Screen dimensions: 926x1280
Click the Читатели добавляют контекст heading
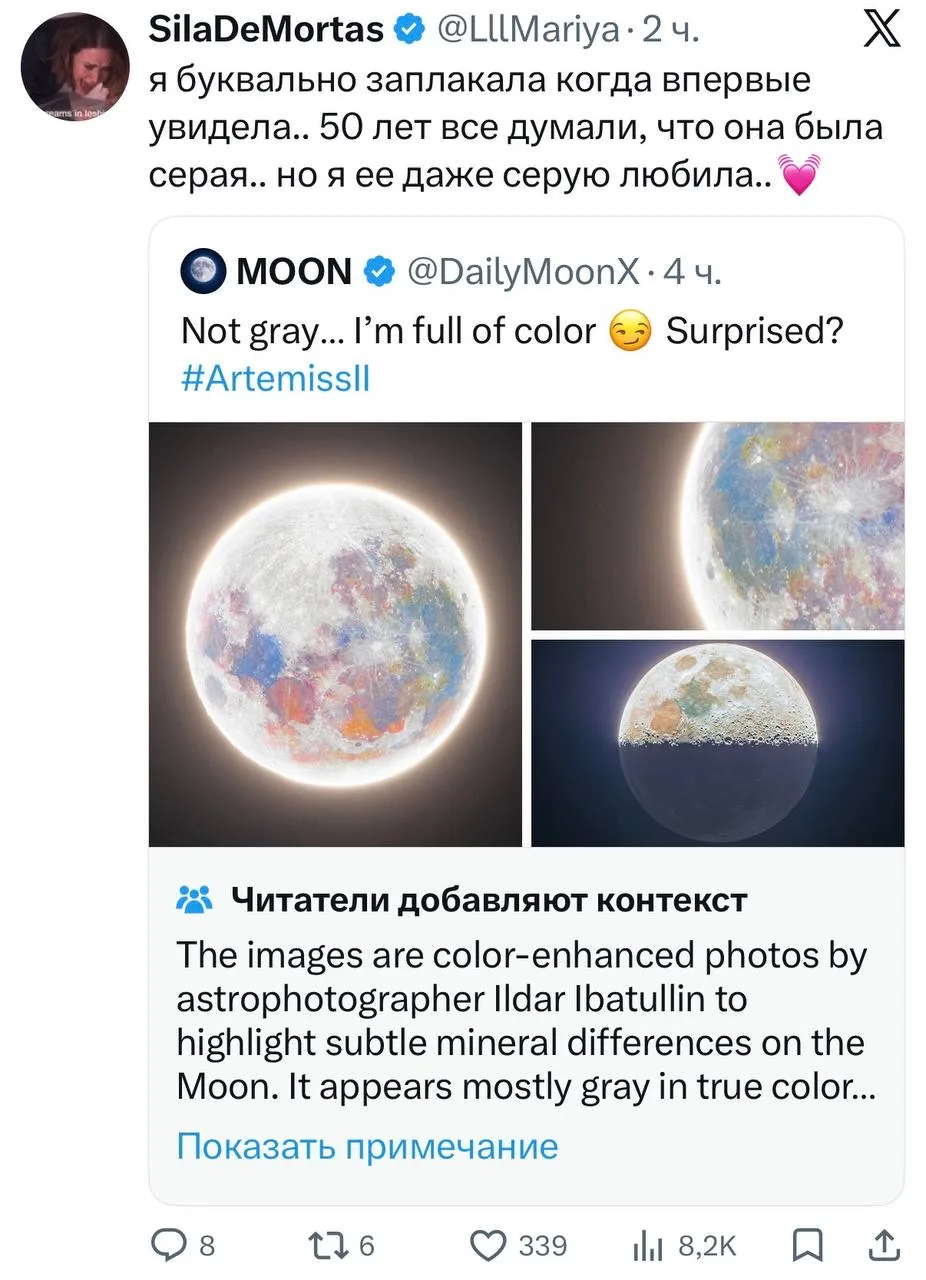489,900
